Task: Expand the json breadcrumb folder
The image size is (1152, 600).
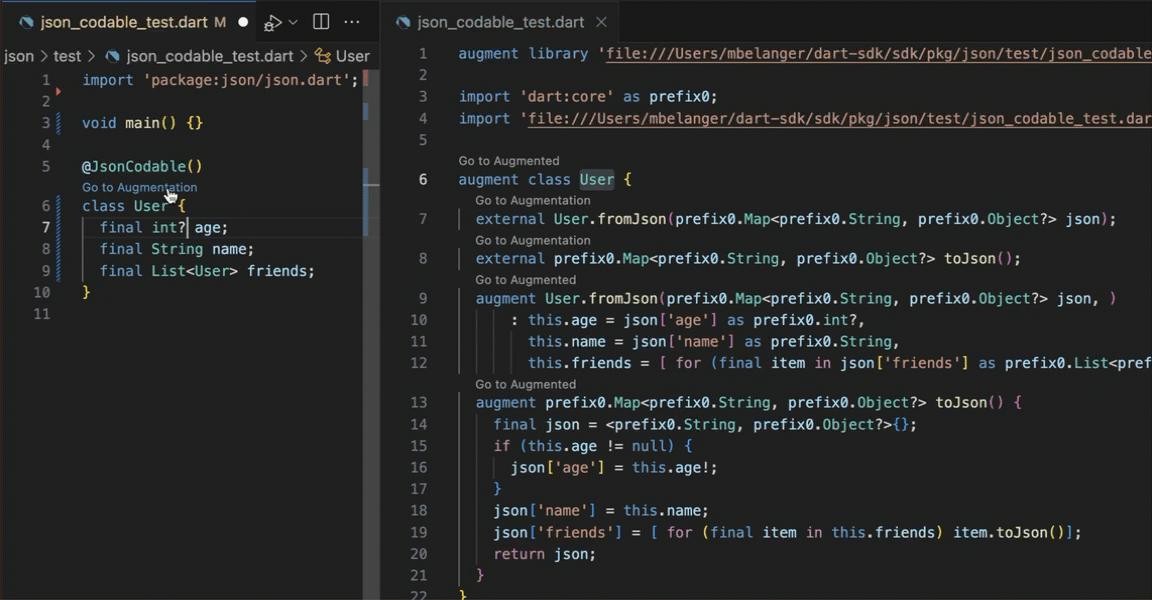Action: pyautogui.click(x=19, y=56)
